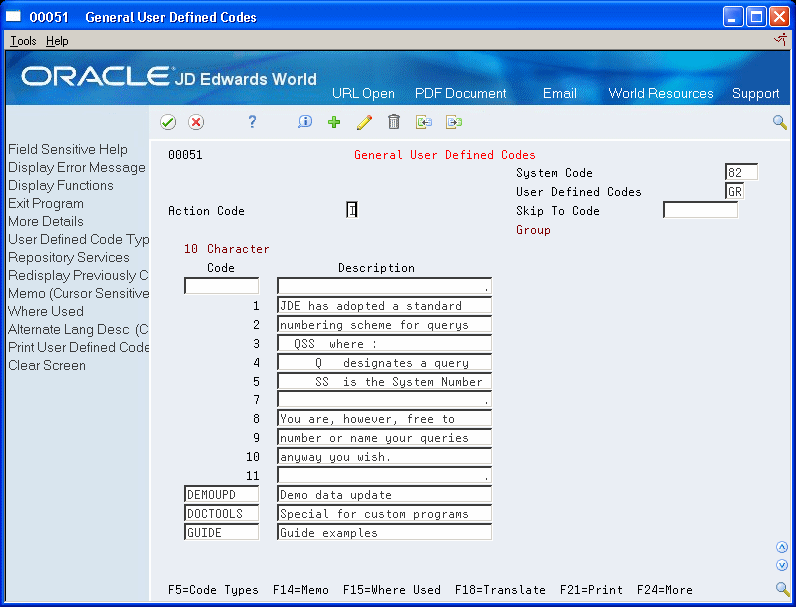Click the empty first Description field
Image resolution: width=796 pixels, height=607 pixels.
click(x=384, y=286)
